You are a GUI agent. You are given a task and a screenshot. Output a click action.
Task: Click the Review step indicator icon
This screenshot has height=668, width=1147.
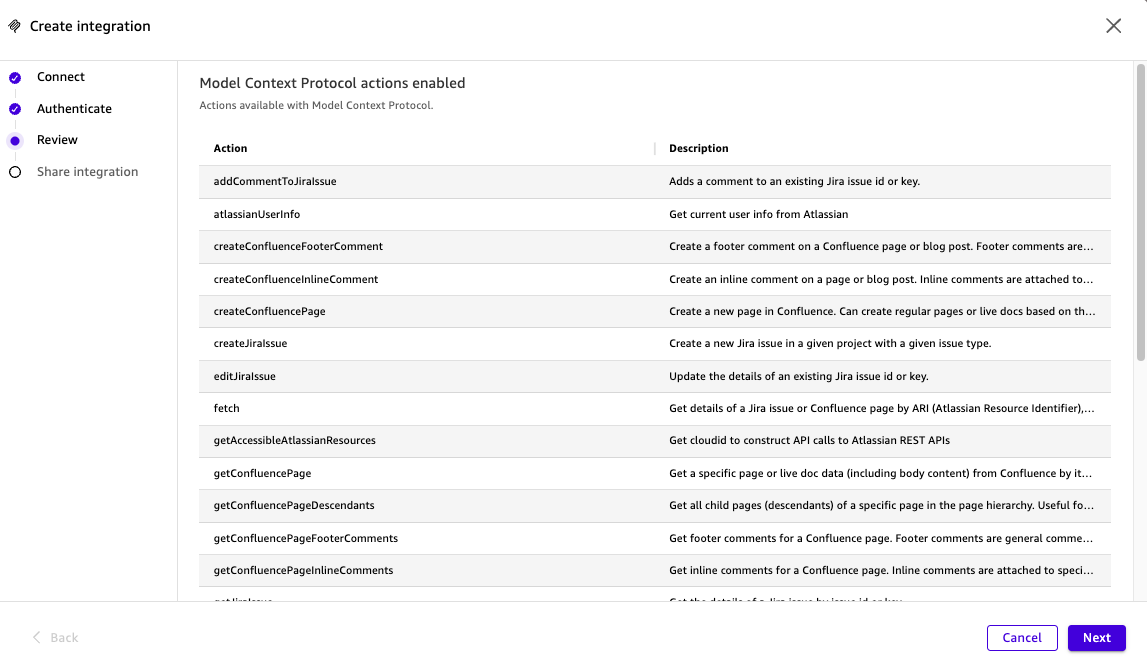[15, 141]
